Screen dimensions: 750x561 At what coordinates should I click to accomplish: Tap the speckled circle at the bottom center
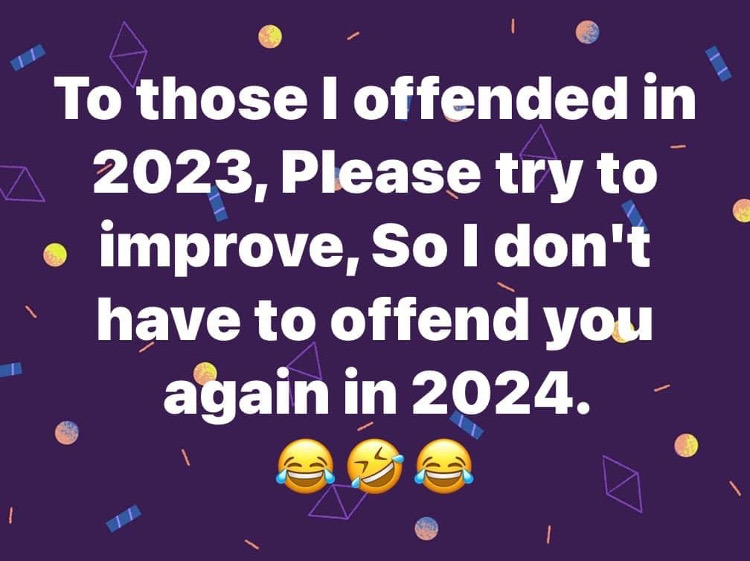tap(426, 528)
